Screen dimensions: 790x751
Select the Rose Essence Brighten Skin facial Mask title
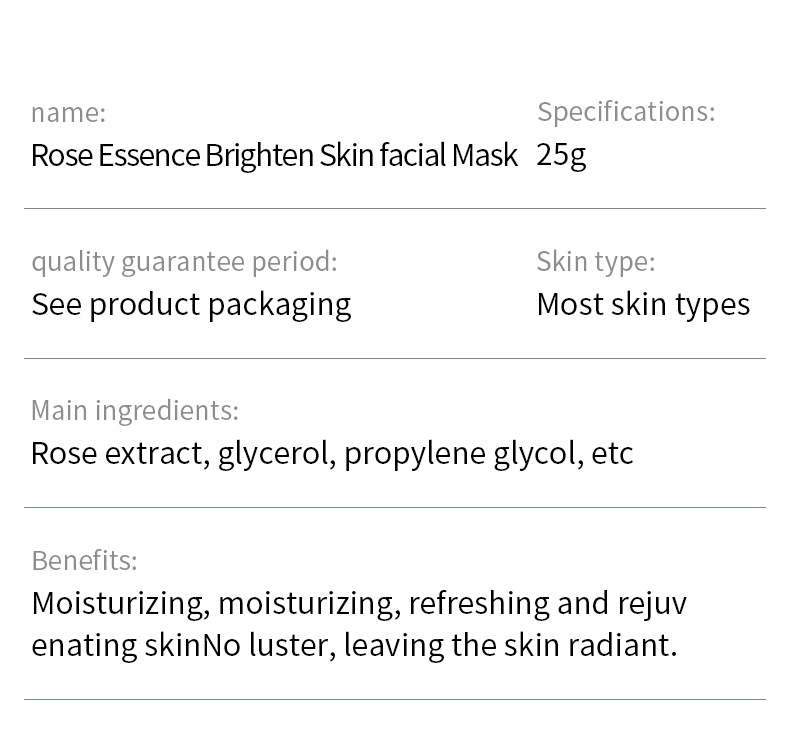click(x=274, y=156)
